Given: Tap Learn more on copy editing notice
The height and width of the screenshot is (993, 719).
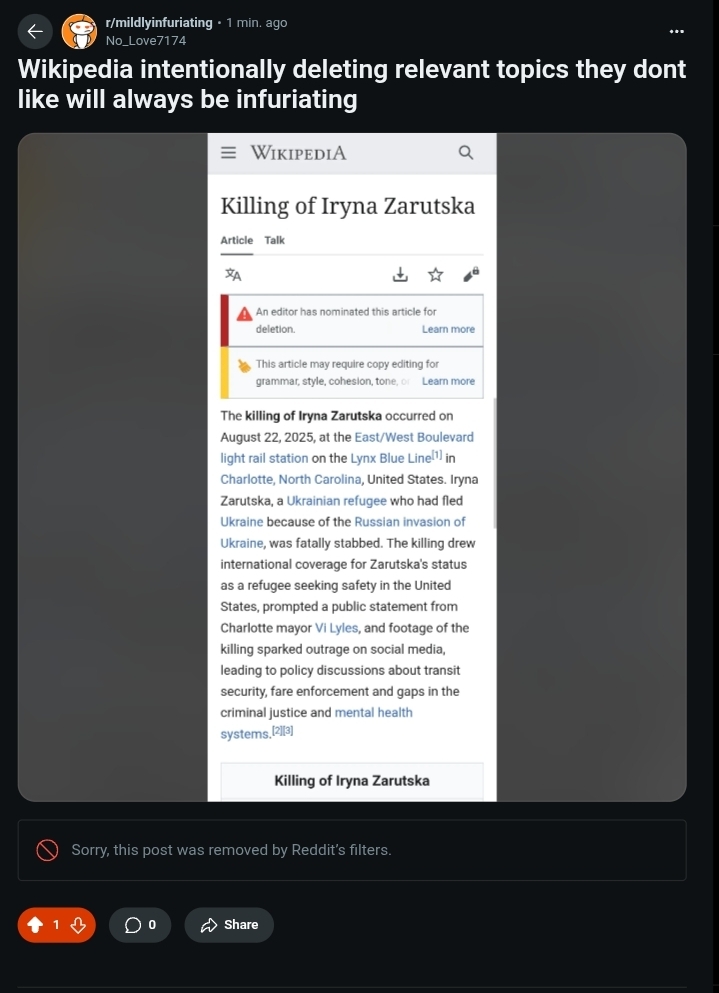Looking at the screenshot, I should (x=448, y=381).
